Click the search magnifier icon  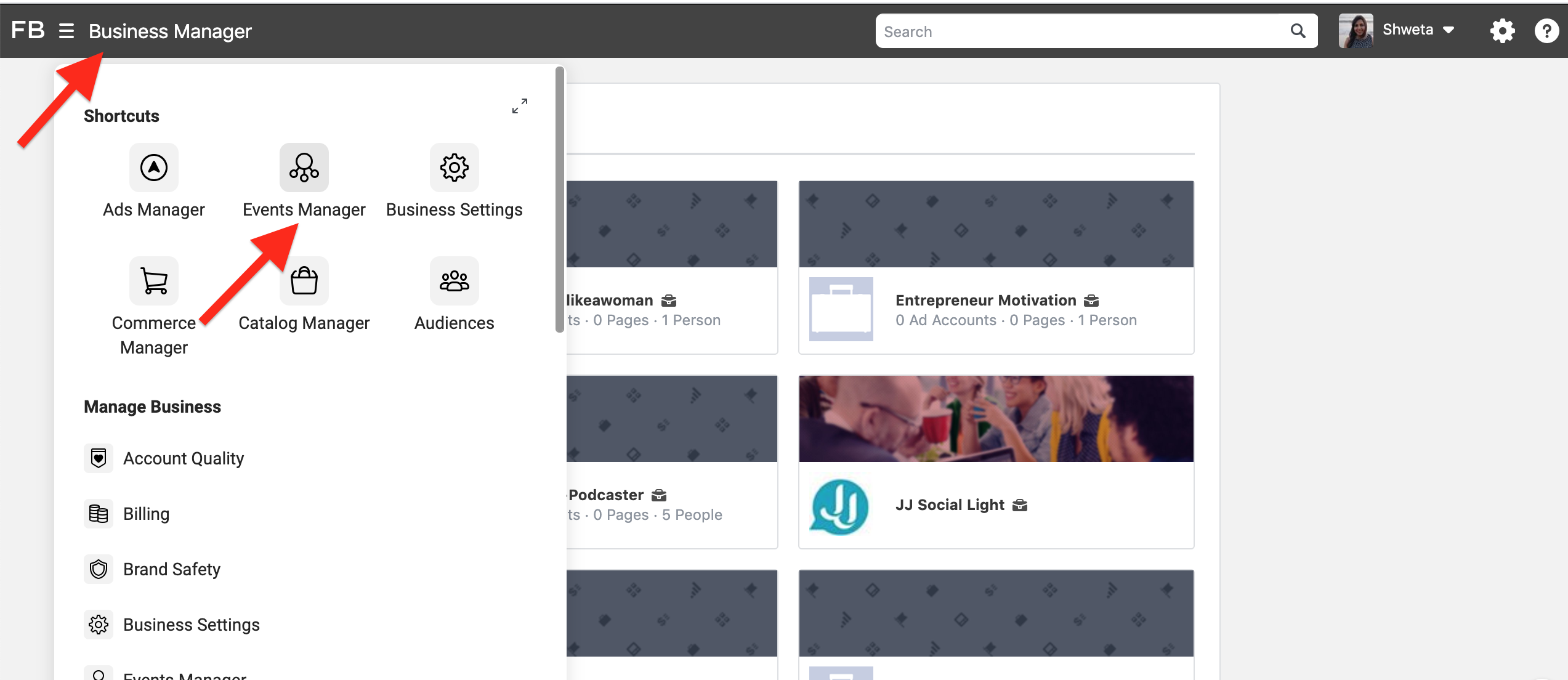1298,31
